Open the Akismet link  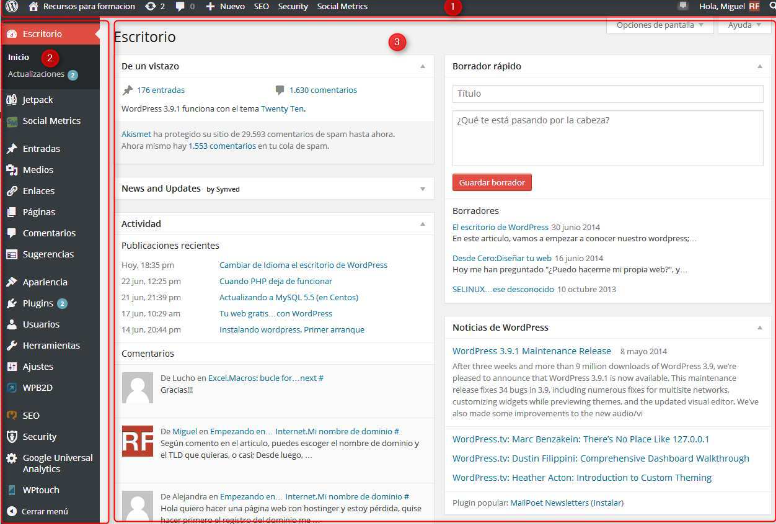pyautogui.click(x=136, y=134)
